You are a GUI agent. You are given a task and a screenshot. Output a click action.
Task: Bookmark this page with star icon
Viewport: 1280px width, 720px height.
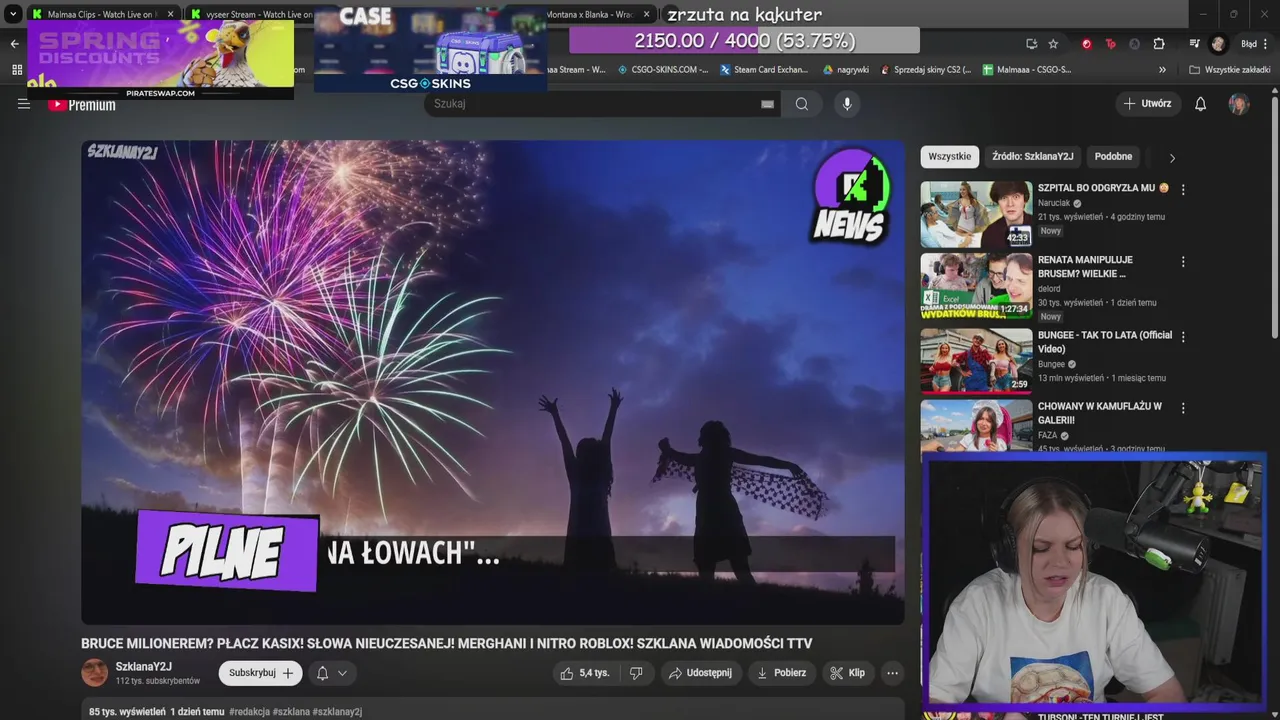[x=1053, y=43]
